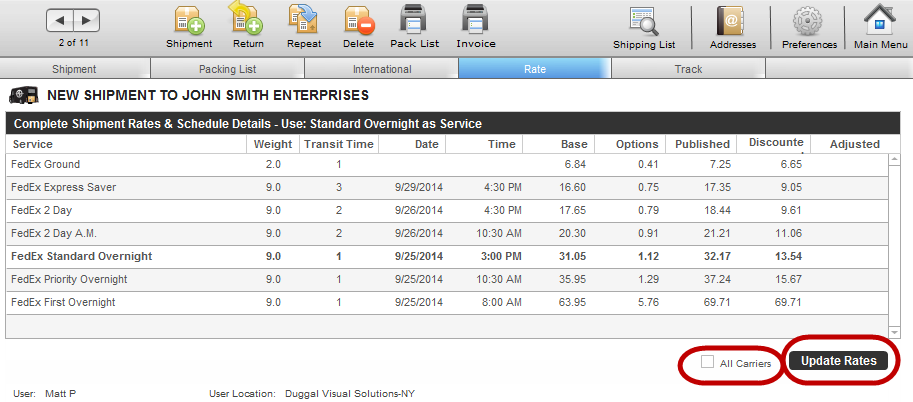Go to the previous shipment record
Screen dimensions: 913x402
pos(60,21)
